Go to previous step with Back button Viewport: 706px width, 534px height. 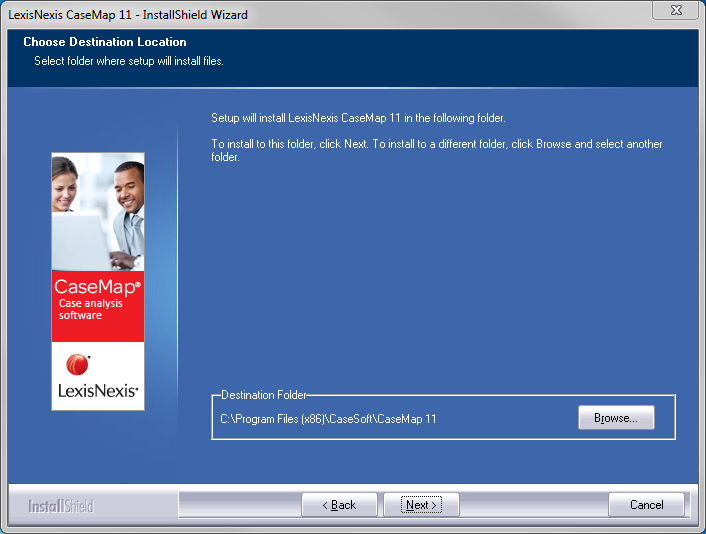[339, 505]
